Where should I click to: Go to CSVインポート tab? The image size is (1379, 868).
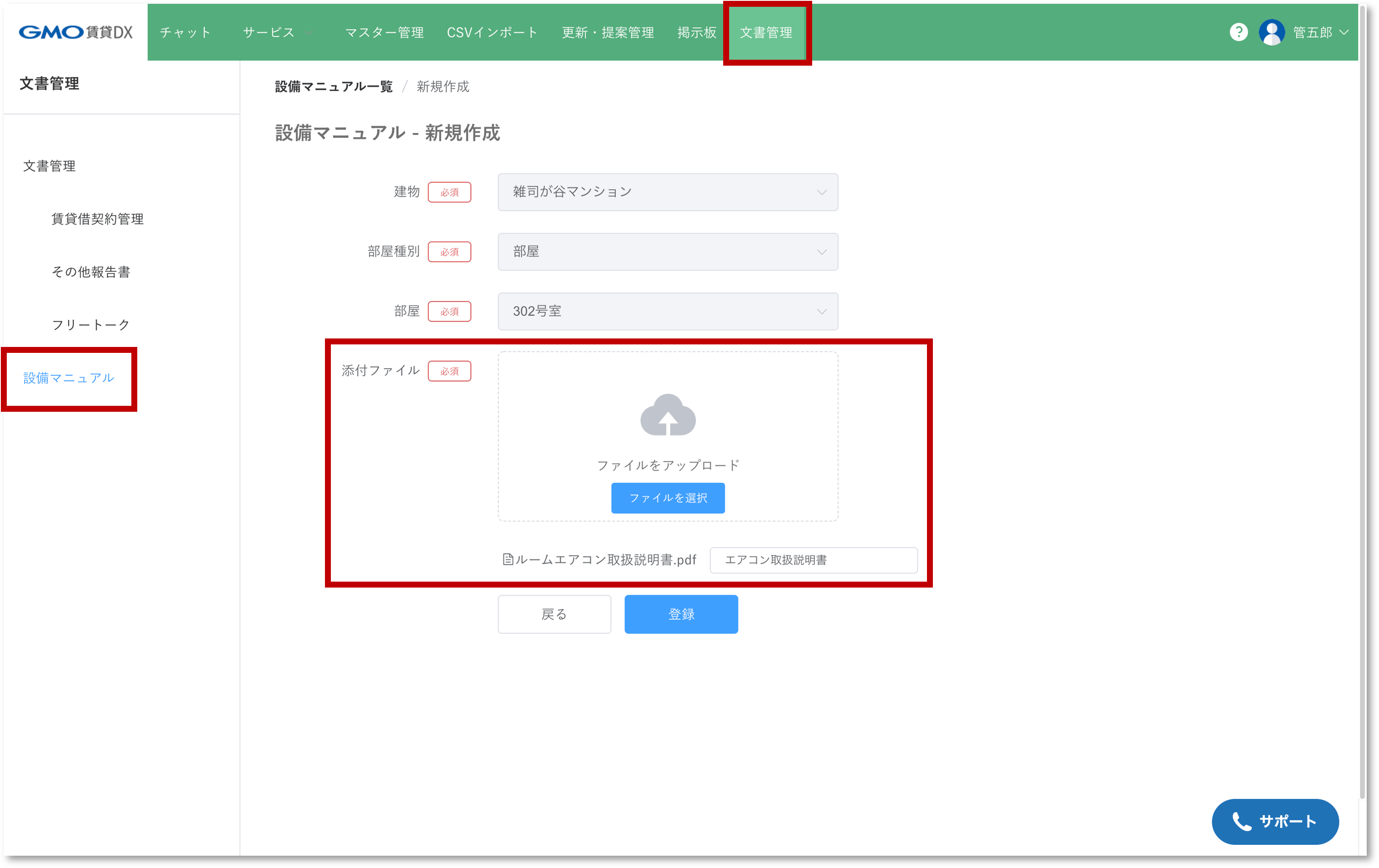click(492, 33)
